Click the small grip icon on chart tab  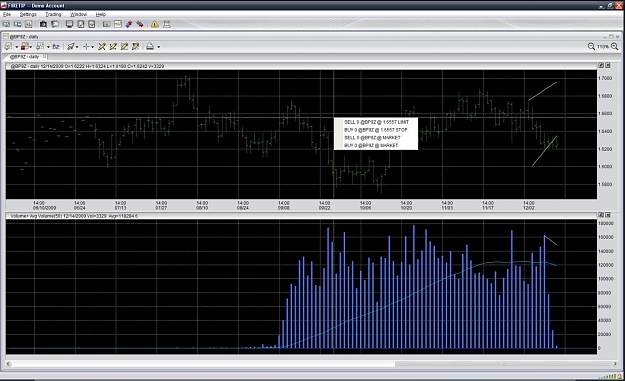click(44, 57)
